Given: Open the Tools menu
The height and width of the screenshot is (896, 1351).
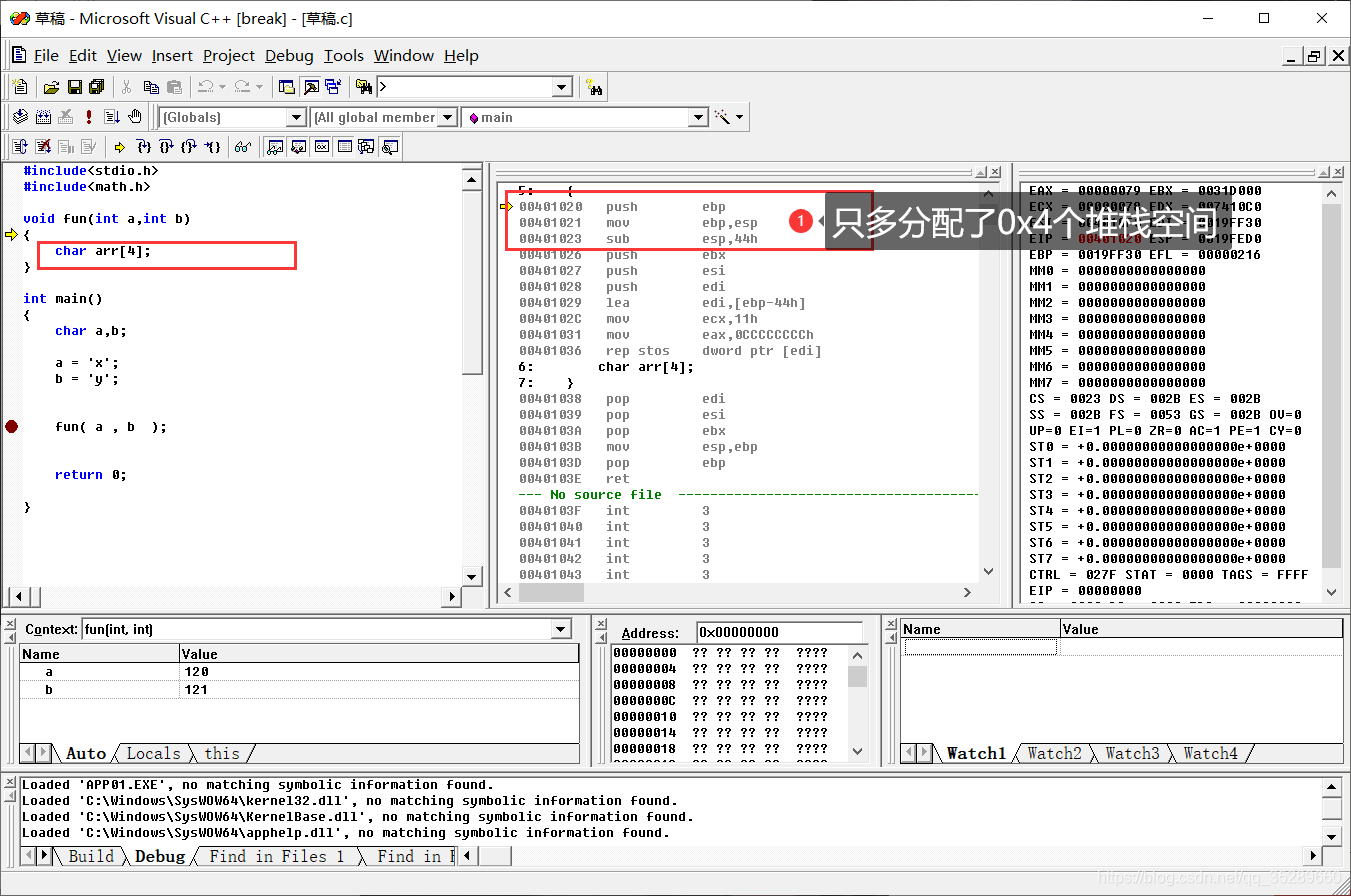Looking at the screenshot, I should 343,56.
